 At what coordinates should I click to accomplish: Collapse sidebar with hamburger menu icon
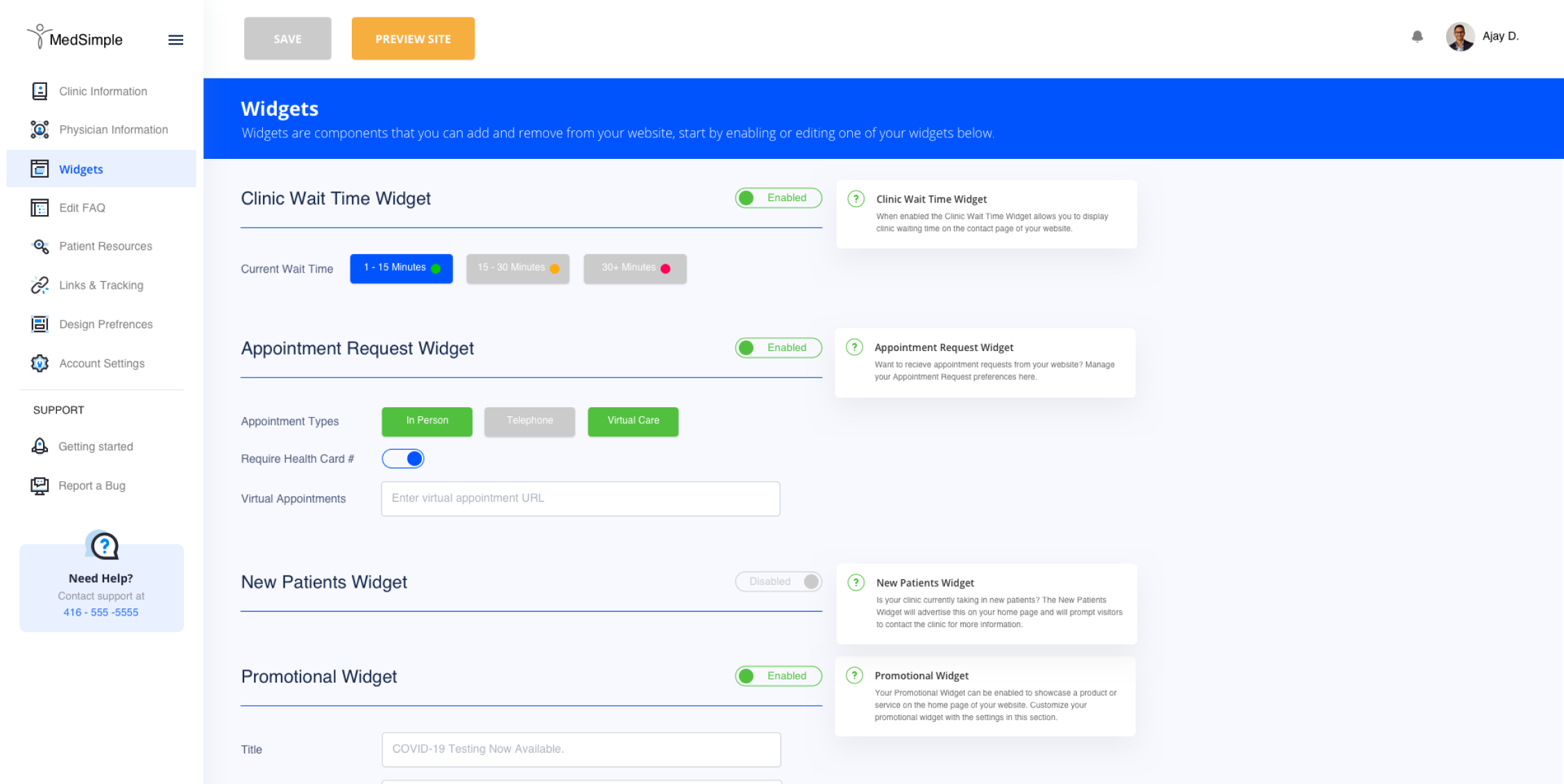(176, 40)
